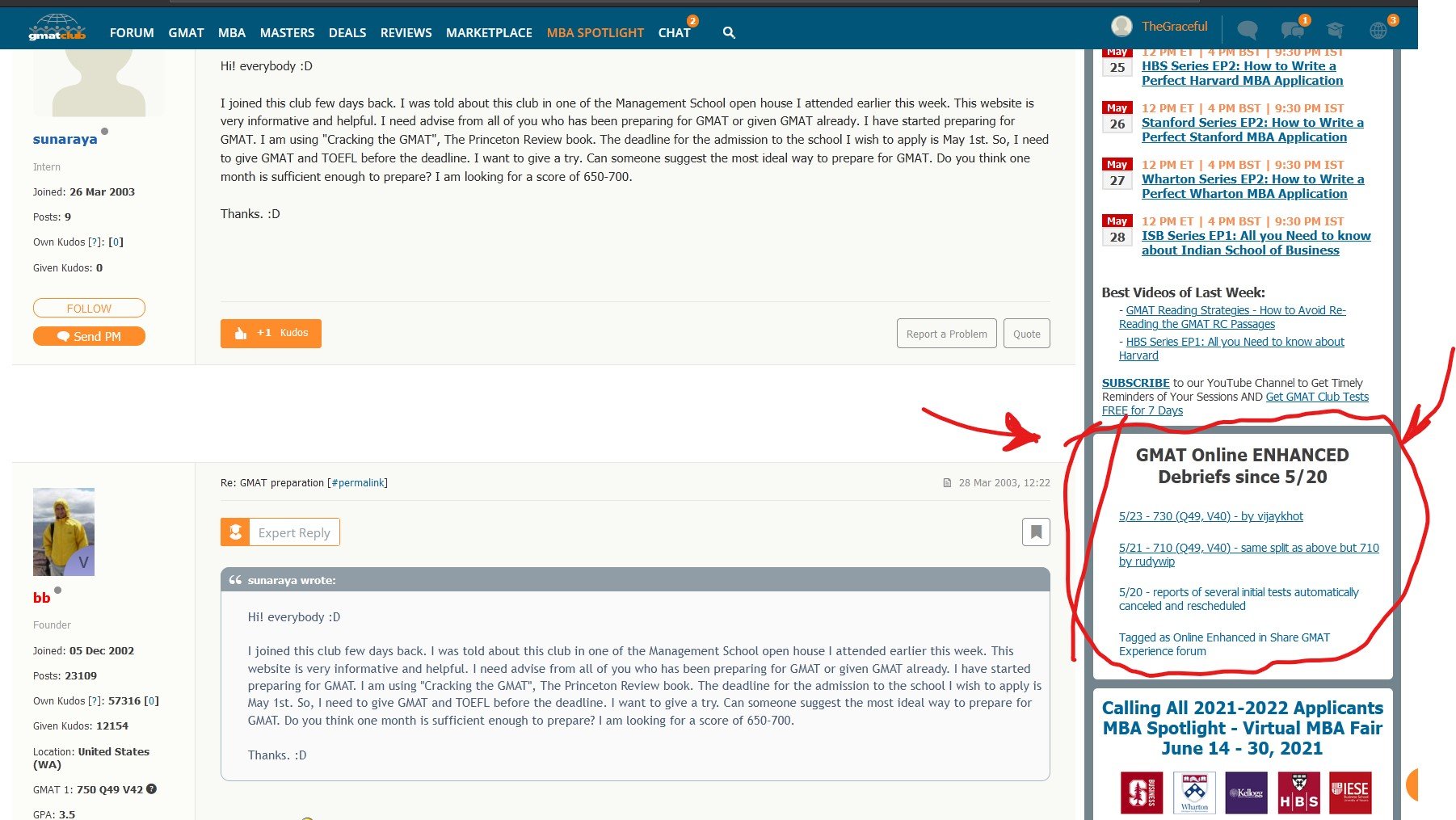Screen dimensions: 1456x820
Task: Open bb's profile username link
Action: point(42,598)
